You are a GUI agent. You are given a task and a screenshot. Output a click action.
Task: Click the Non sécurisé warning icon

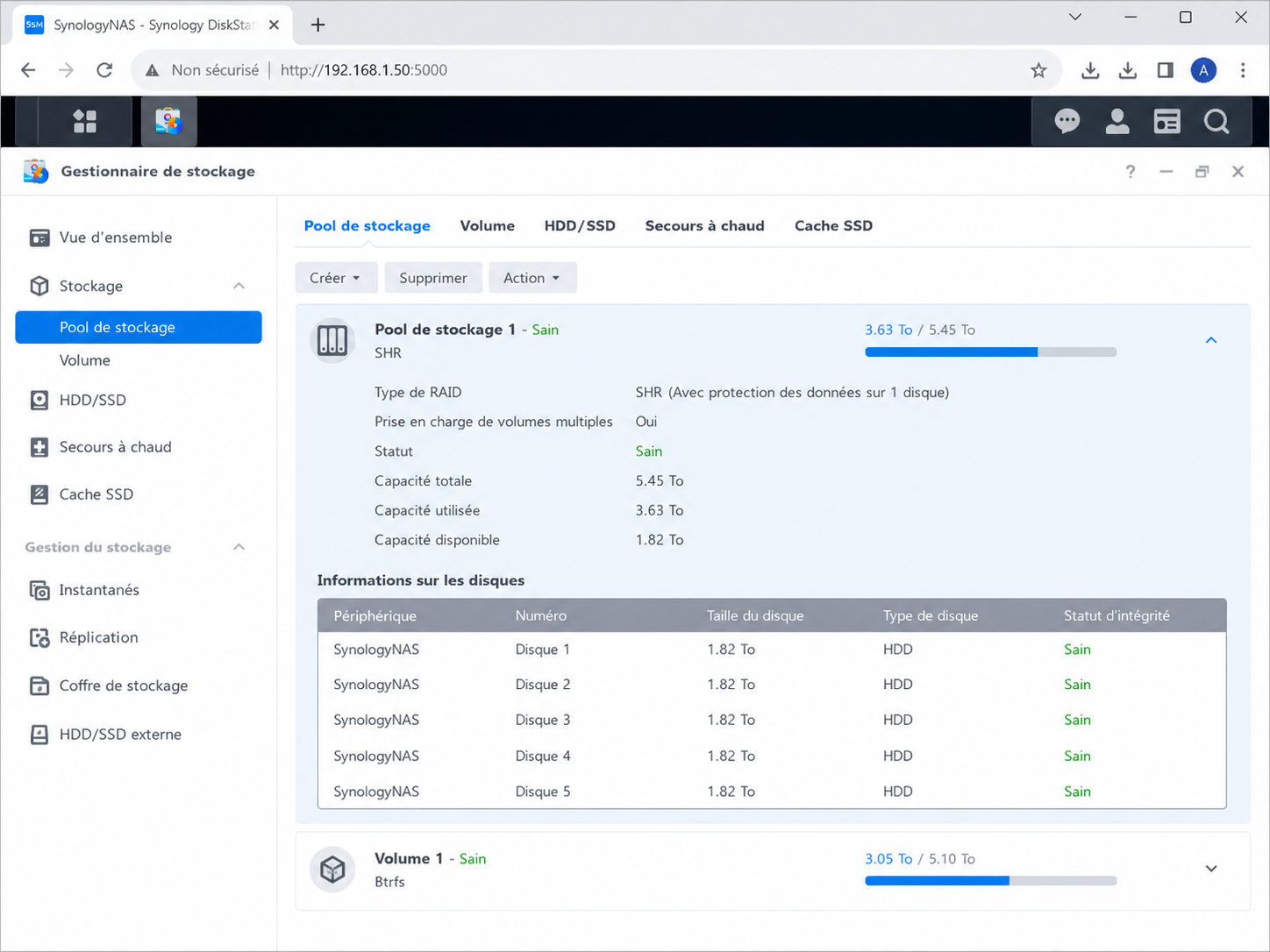pyautogui.click(x=153, y=70)
